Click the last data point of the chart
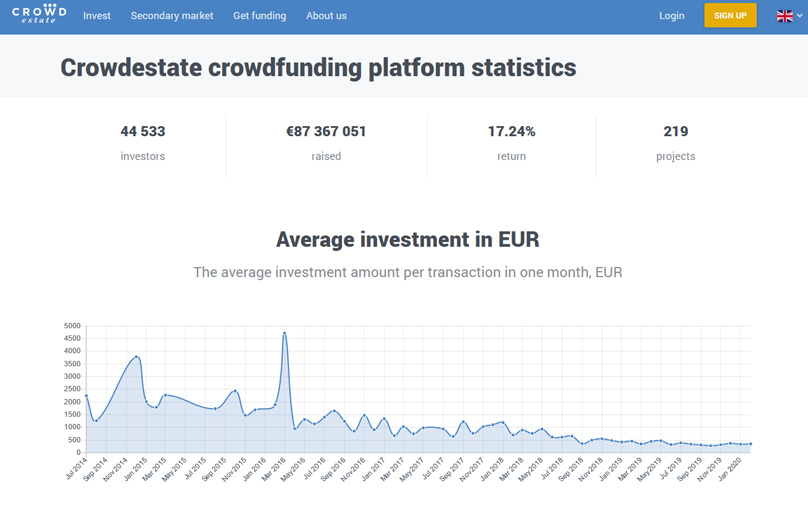The height and width of the screenshot is (520, 808). (750, 444)
